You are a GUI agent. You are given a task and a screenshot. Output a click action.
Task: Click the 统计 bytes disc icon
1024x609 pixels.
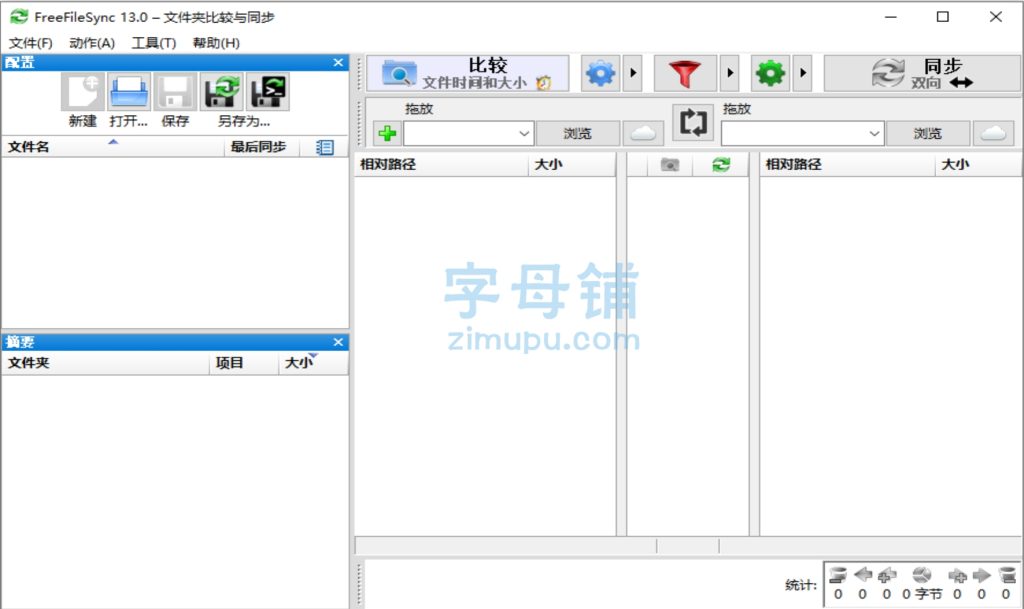click(921, 575)
